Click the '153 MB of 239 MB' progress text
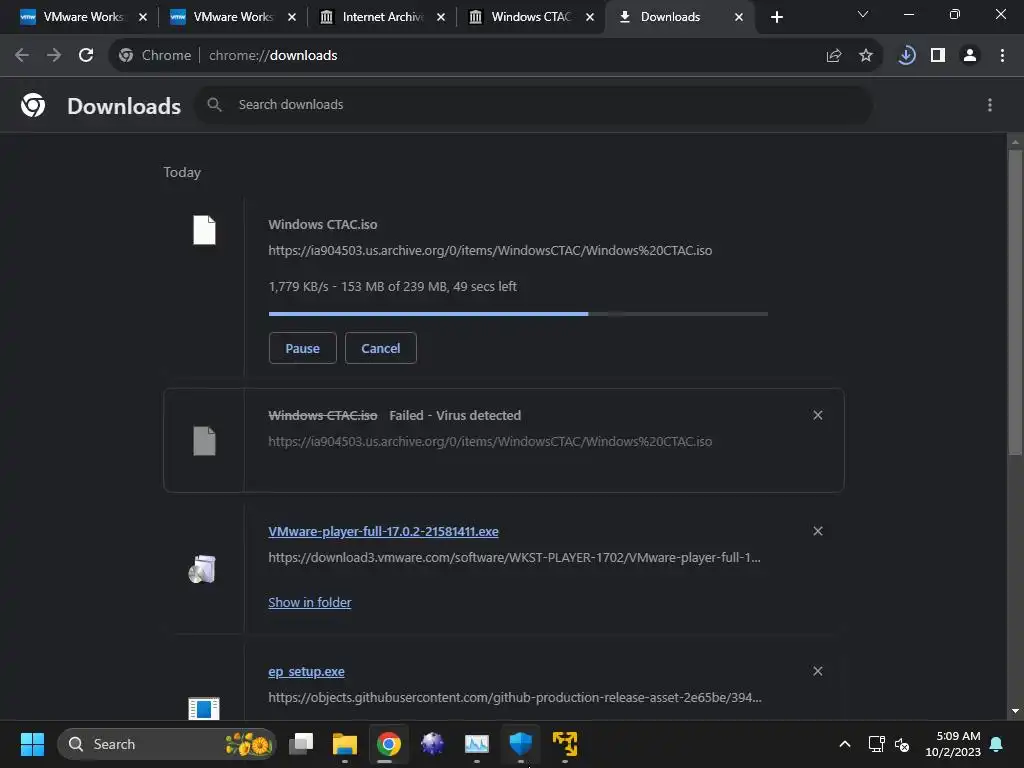The height and width of the screenshot is (768, 1024). pyautogui.click(x=394, y=286)
